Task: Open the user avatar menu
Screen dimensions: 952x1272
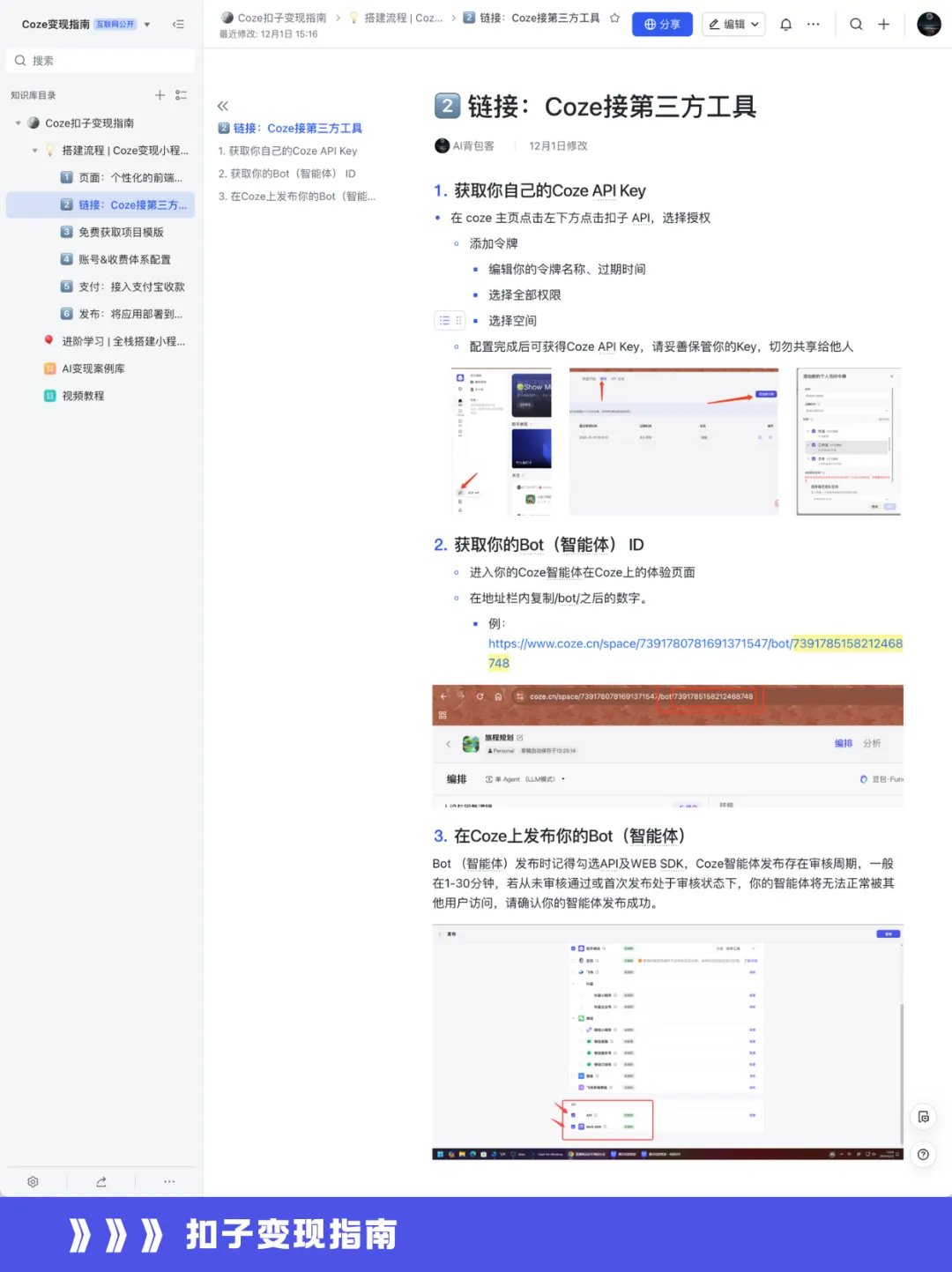Action: pyautogui.click(x=929, y=25)
